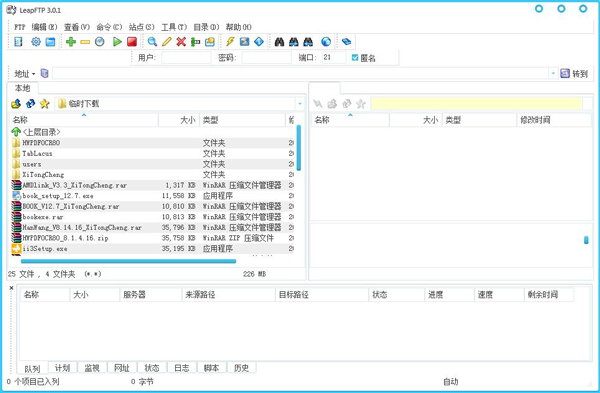Toggle the 匿名 anonymous checkbox
The width and height of the screenshot is (600, 393).
tap(355, 58)
